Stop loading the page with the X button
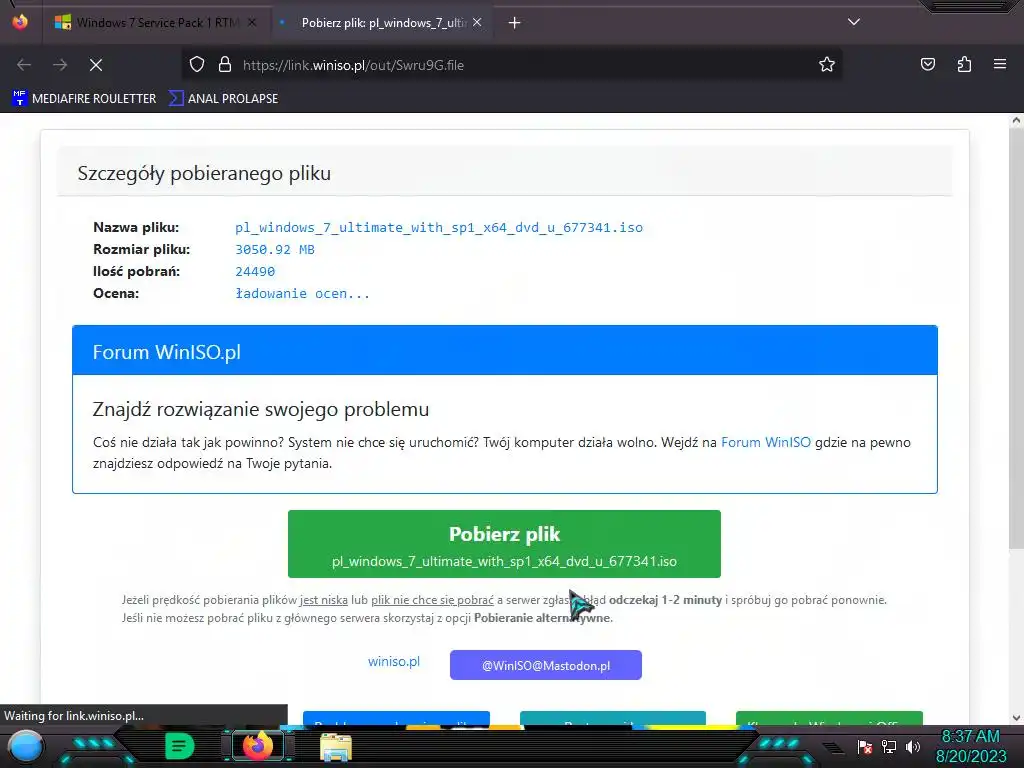1024x768 pixels. pyautogui.click(x=96, y=65)
